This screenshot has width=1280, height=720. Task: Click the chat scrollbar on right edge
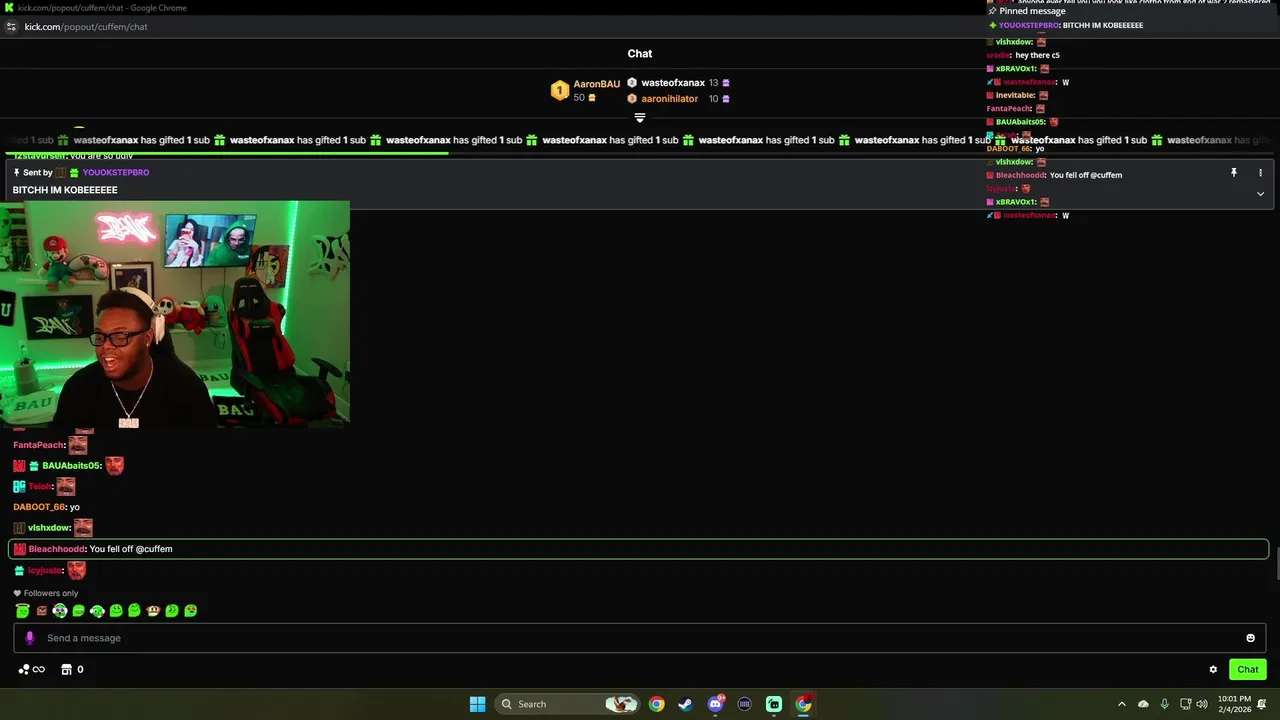click(x=1276, y=564)
